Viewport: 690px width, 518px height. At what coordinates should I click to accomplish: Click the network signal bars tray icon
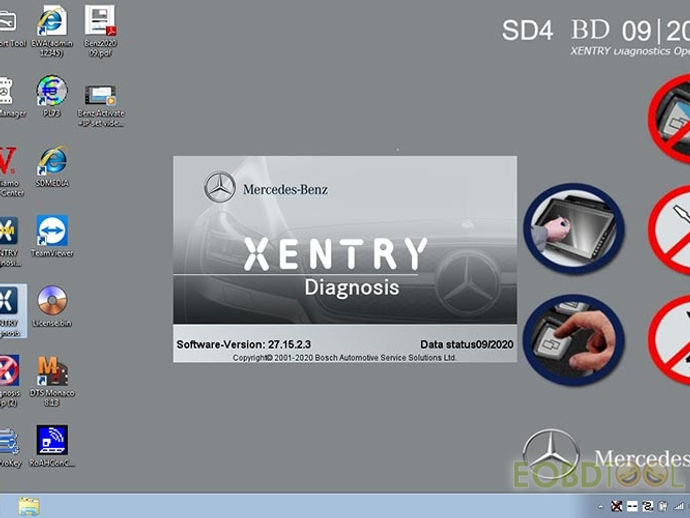click(679, 506)
